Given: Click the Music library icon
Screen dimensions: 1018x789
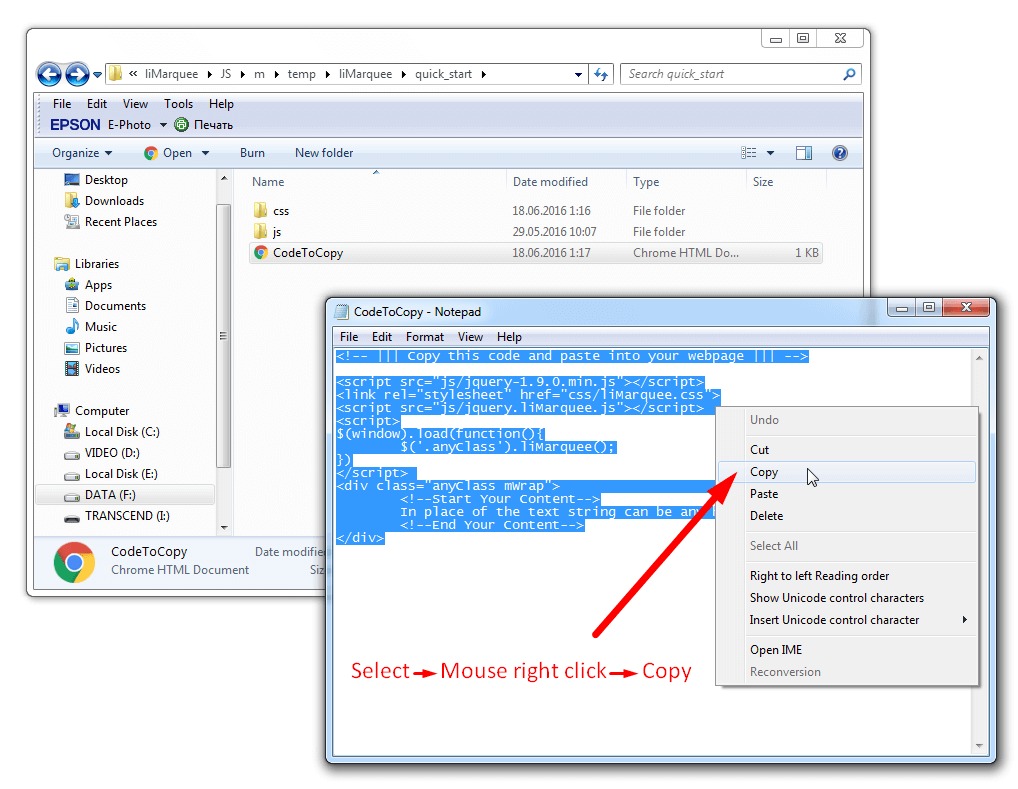Looking at the screenshot, I should coord(72,327).
